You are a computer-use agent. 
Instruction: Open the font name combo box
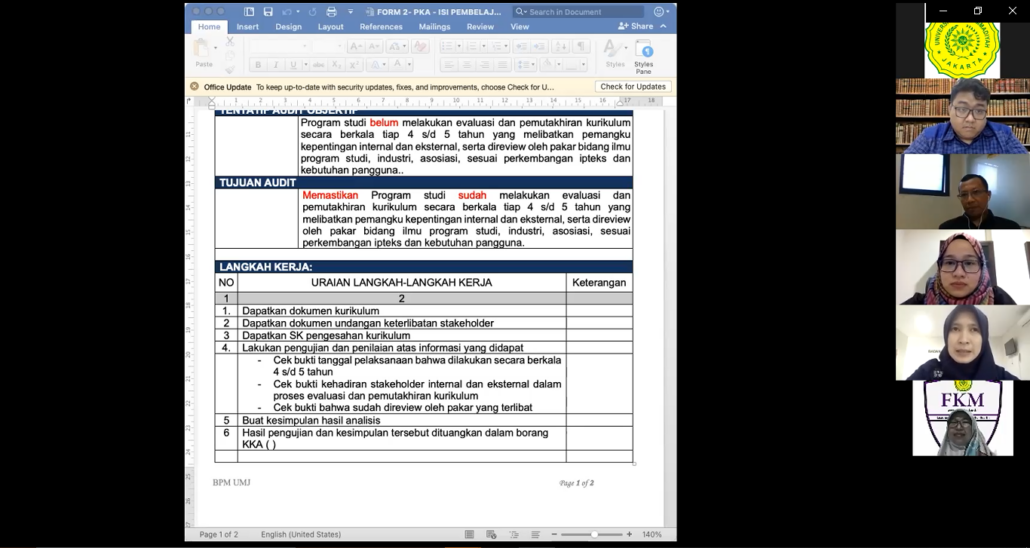(279, 47)
